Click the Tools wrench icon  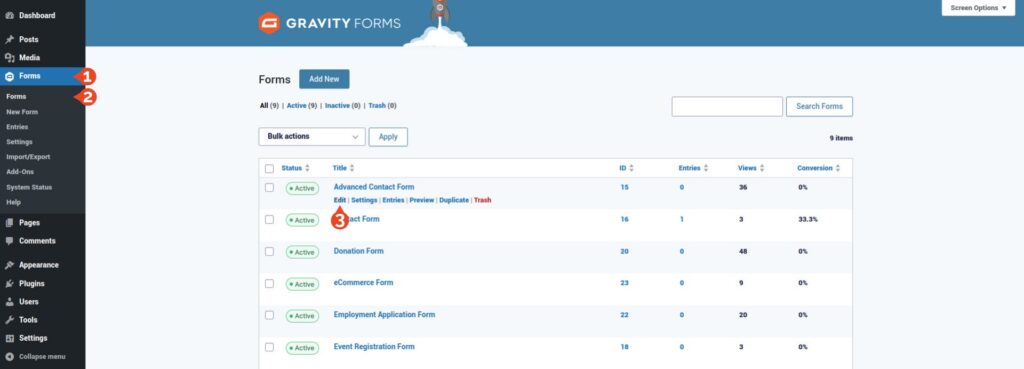tap(10, 320)
